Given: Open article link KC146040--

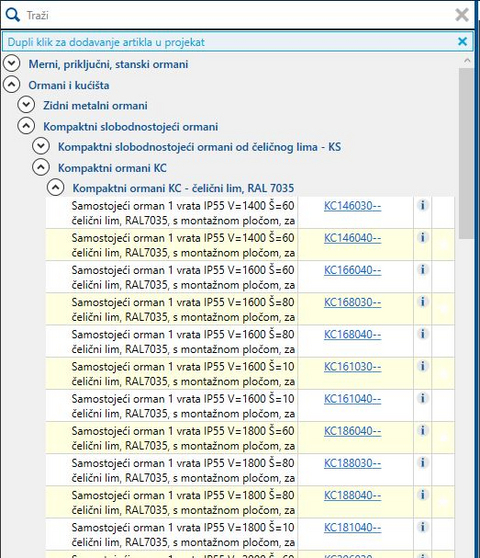Looking at the screenshot, I should point(352,238).
